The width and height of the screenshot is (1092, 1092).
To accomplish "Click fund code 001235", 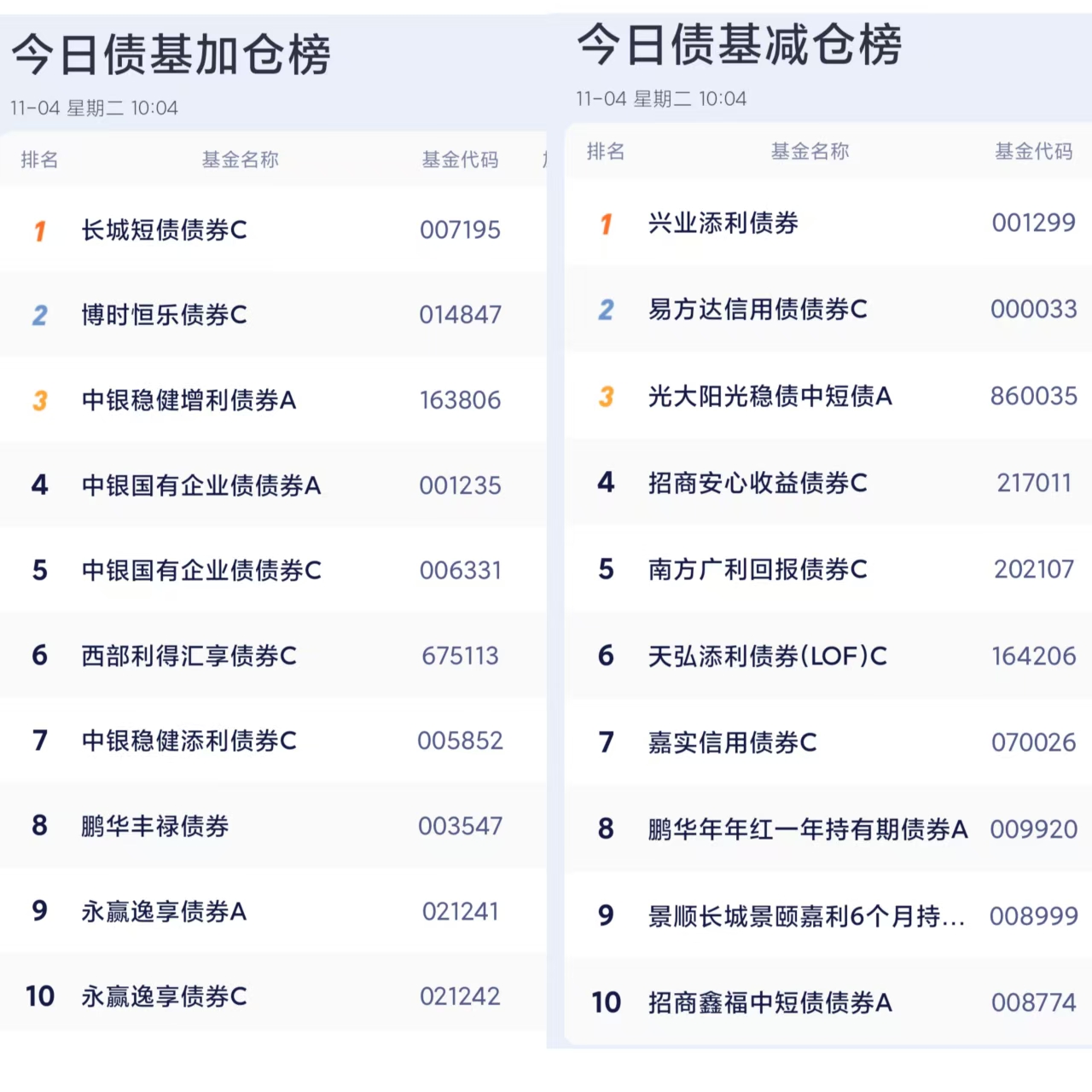I will point(460,485).
